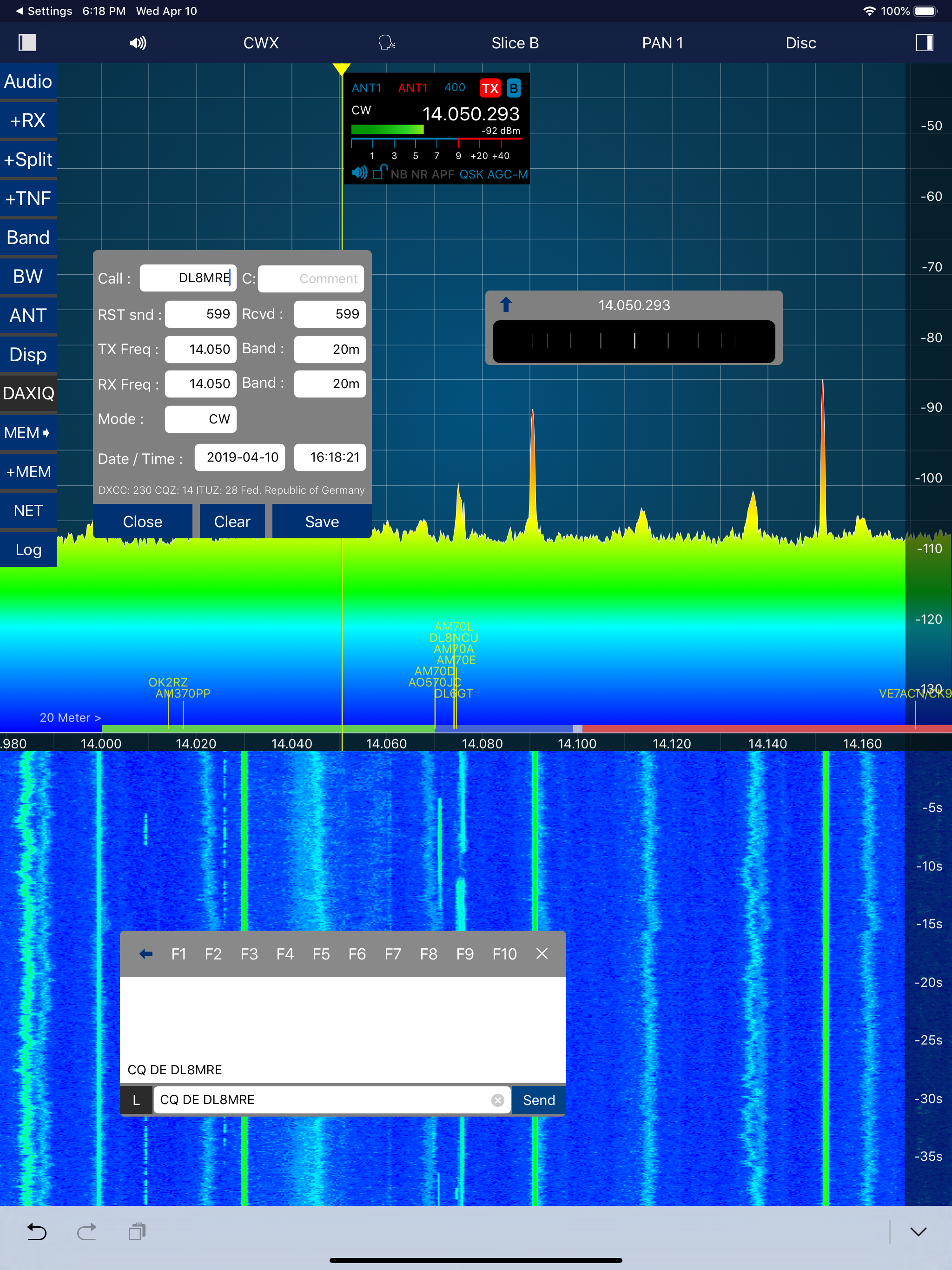Add a tracking notch filter with +TNF

(28, 198)
